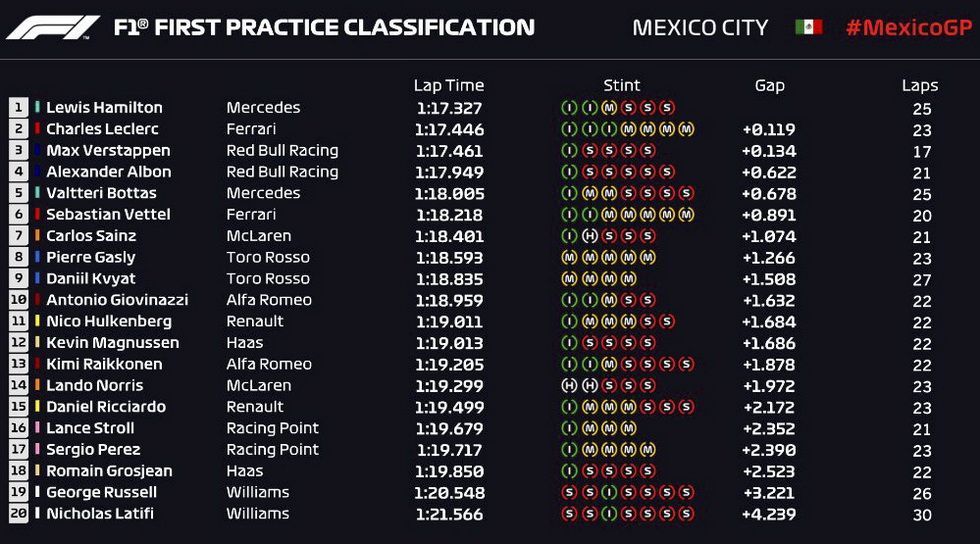Click Verstappen's last soft tyre icon
The height and width of the screenshot is (544, 980).
(648, 150)
